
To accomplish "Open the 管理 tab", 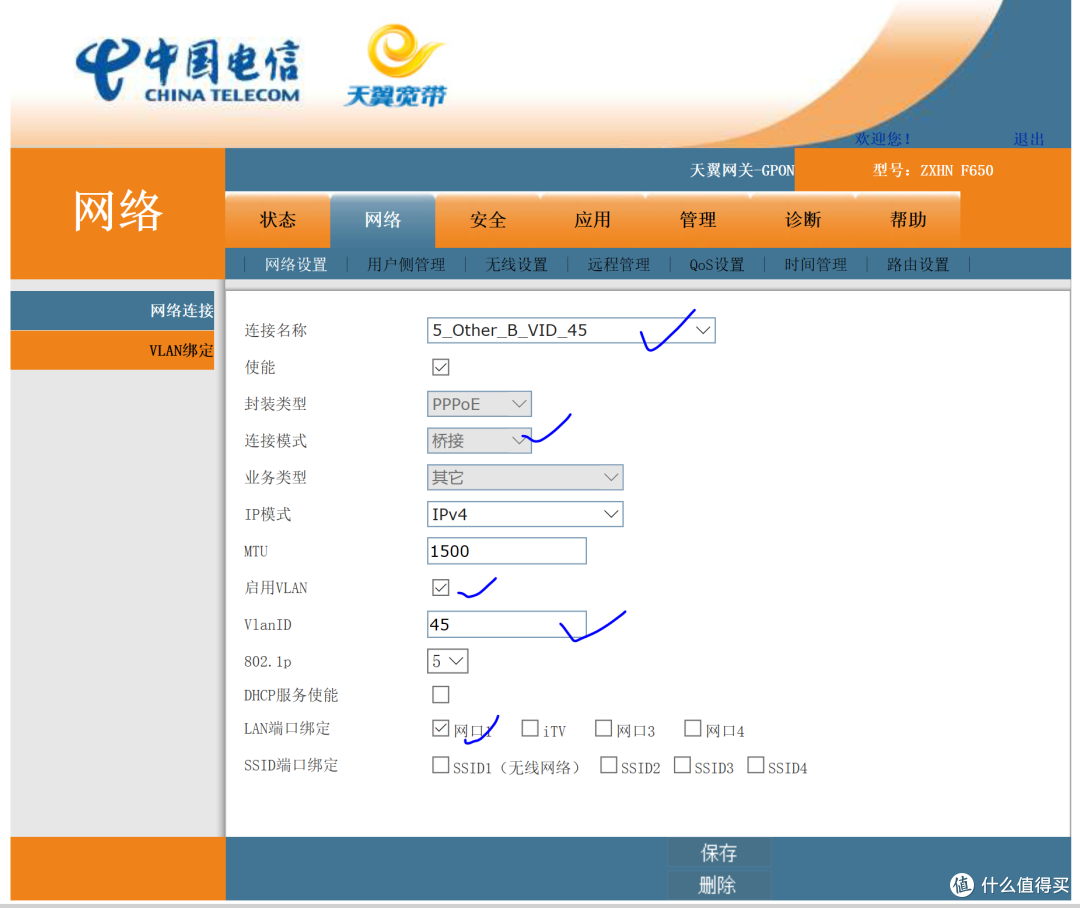I will click(x=697, y=220).
